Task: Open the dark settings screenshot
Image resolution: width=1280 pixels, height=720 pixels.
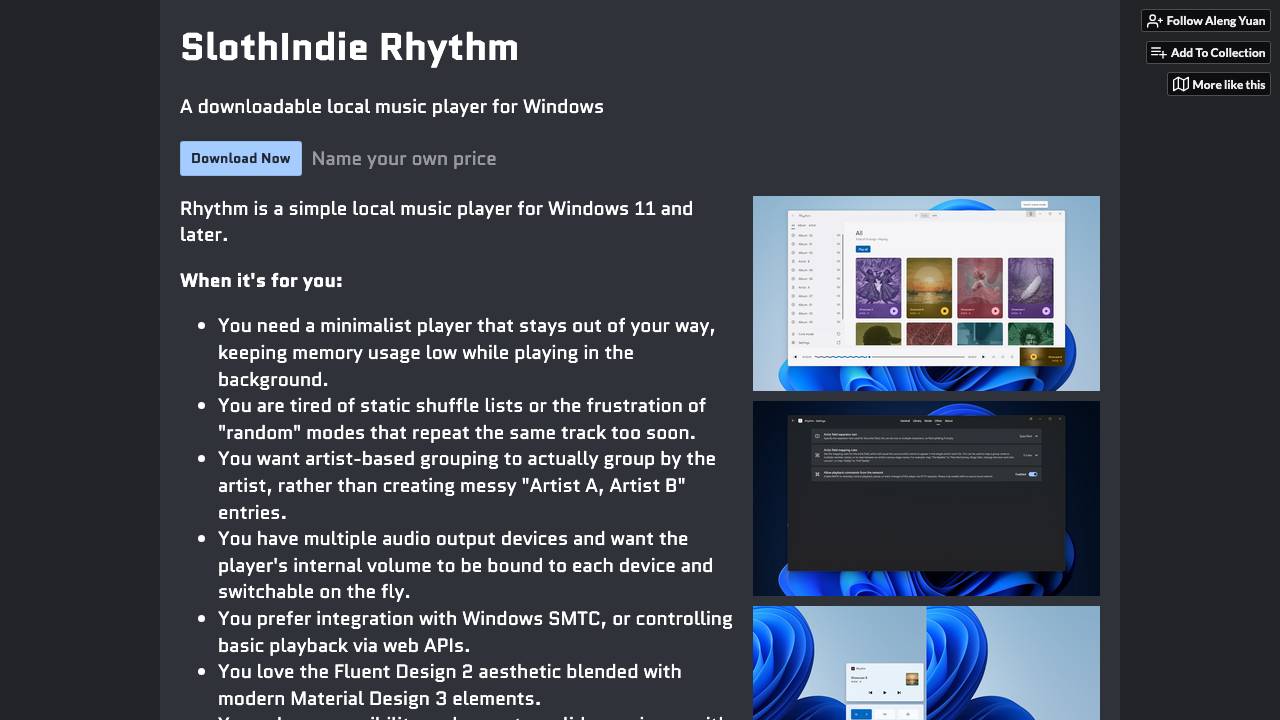Action: (926, 498)
